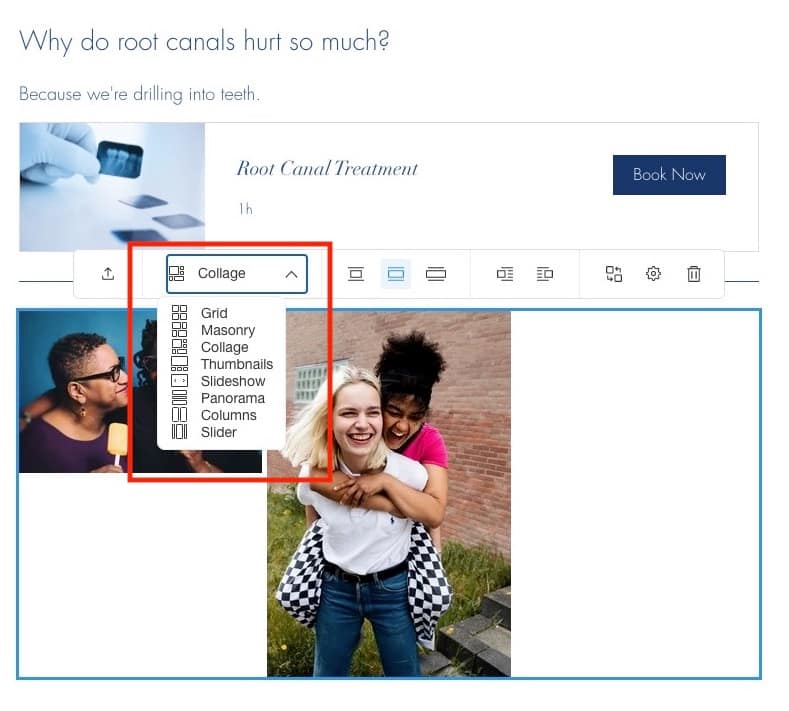Image resolution: width=789 pixels, height=711 pixels.
Task: Open gallery settings gear icon
Action: coord(654,274)
